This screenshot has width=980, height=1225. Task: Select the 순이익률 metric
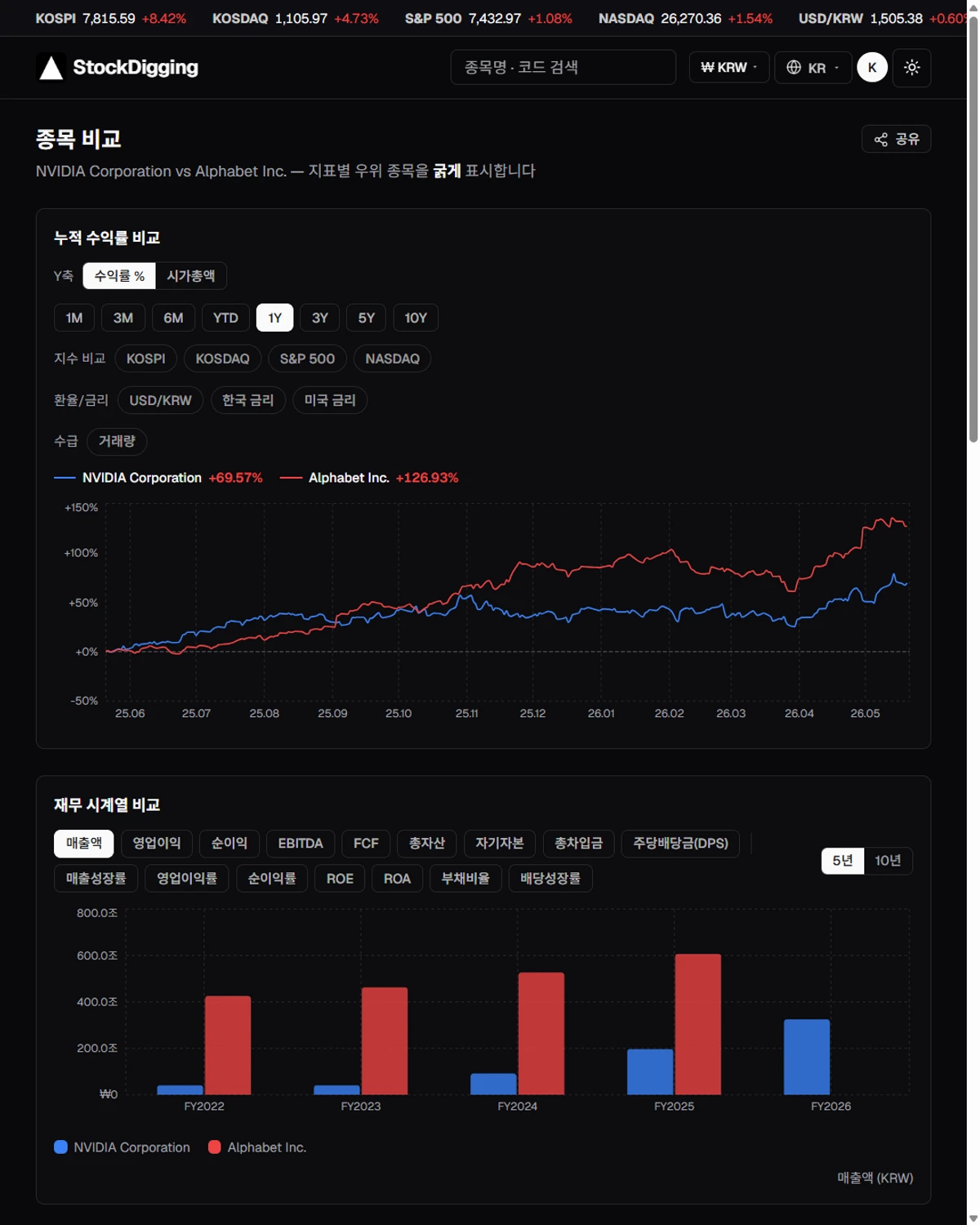click(272, 879)
